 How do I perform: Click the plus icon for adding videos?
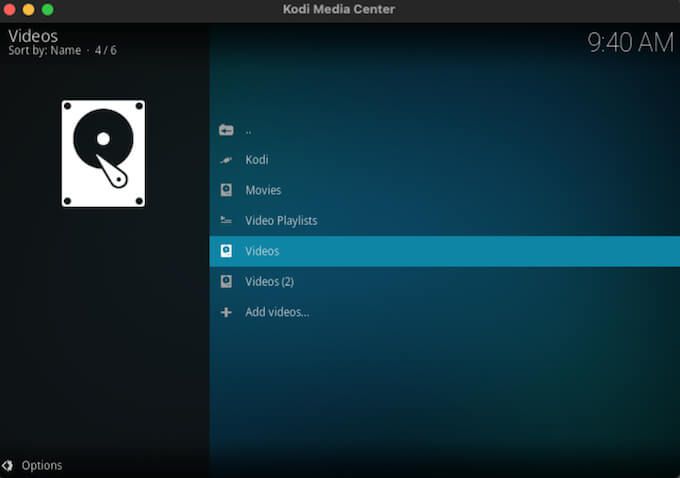click(x=226, y=312)
